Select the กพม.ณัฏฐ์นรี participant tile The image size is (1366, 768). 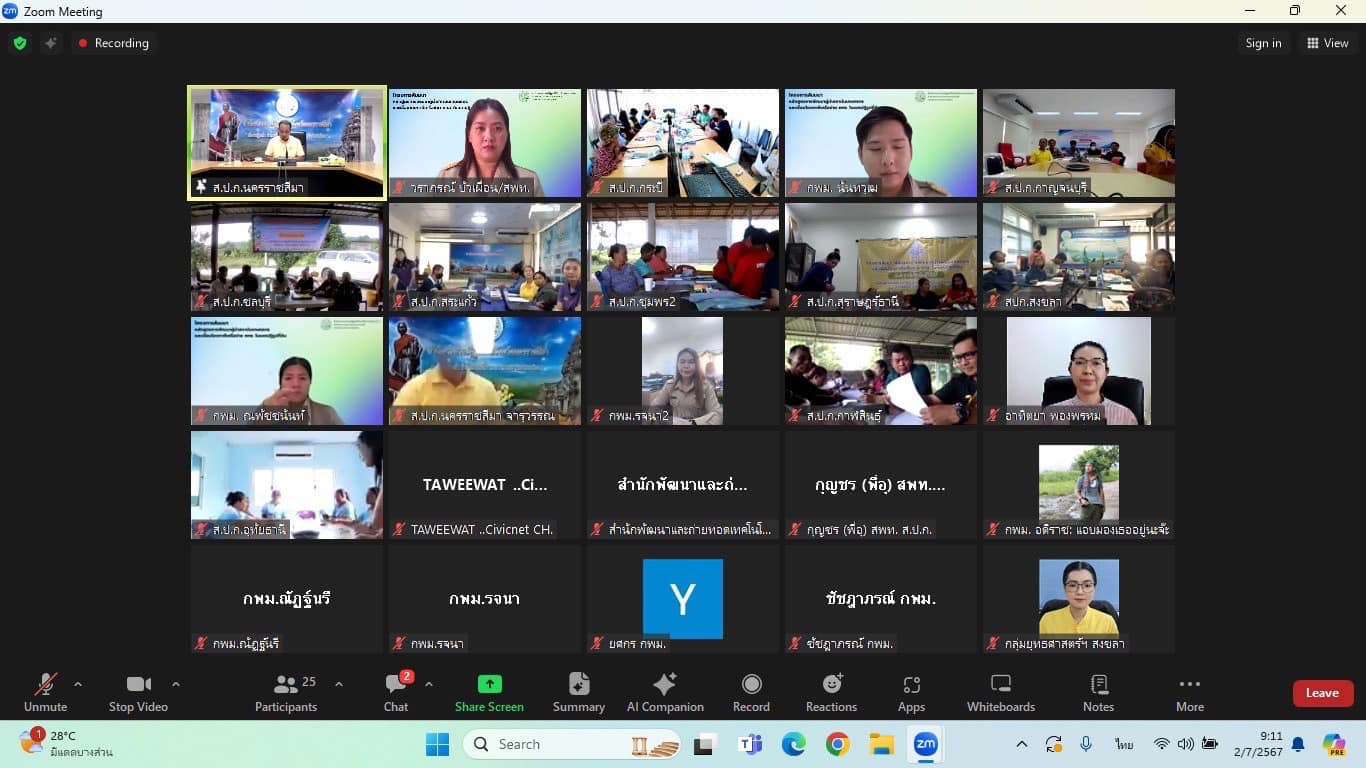point(287,599)
